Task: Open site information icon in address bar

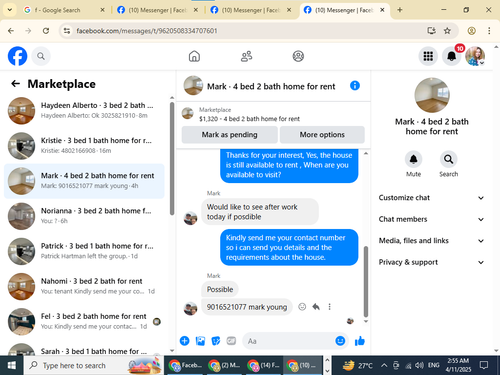Action: click(67, 31)
